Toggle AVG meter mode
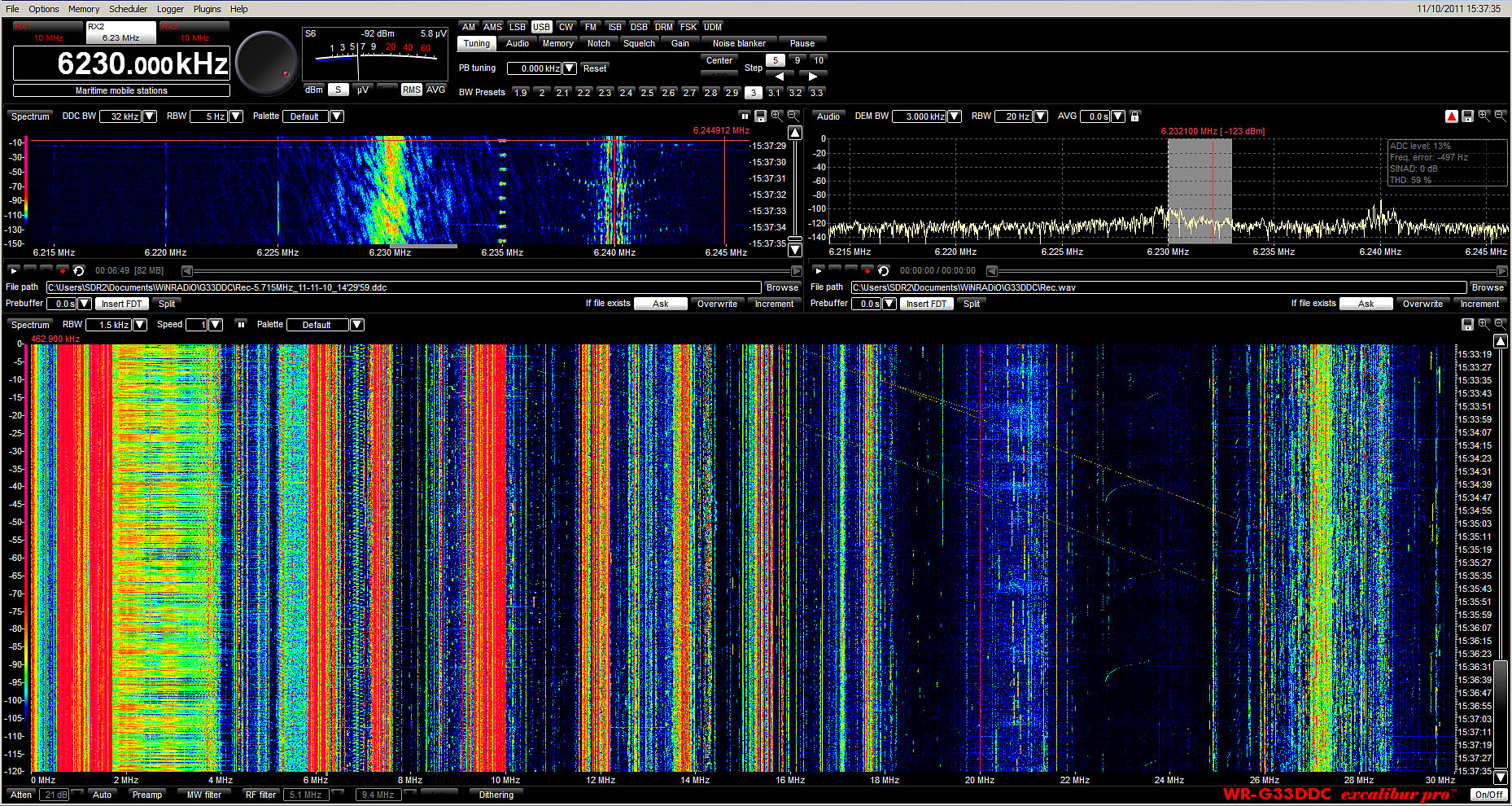Screen dimensions: 1512x806 [436, 90]
